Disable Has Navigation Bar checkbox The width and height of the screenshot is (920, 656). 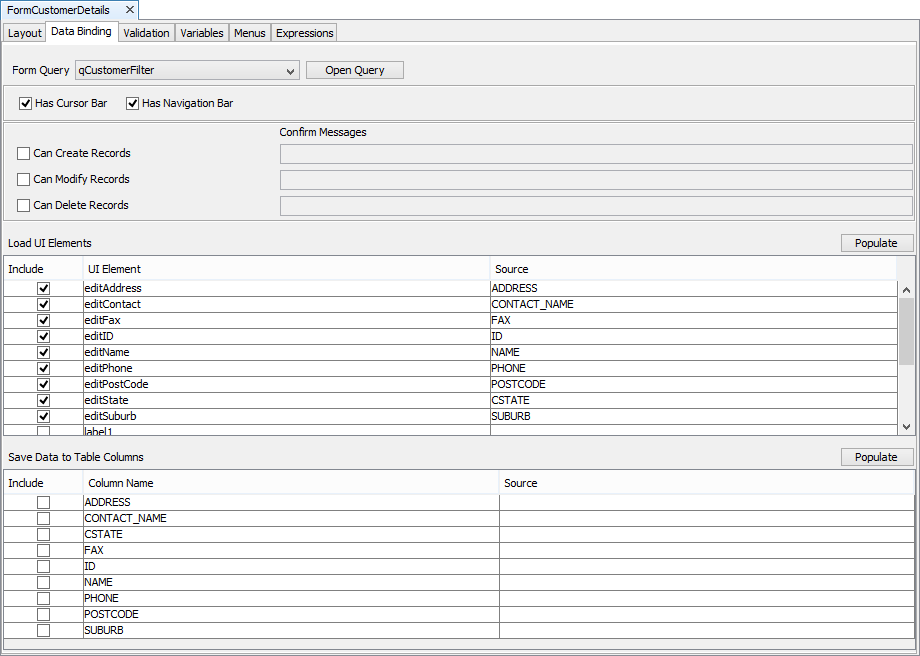click(x=132, y=104)
